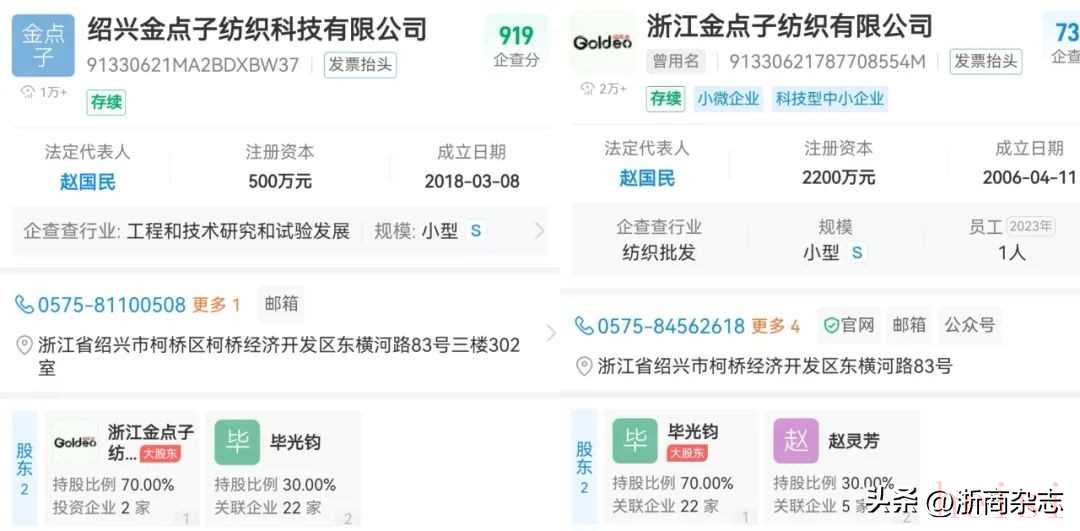Click 存续 status tag in left card
This screenshot has width=1080, height=531.
click(x=106, y=103)
